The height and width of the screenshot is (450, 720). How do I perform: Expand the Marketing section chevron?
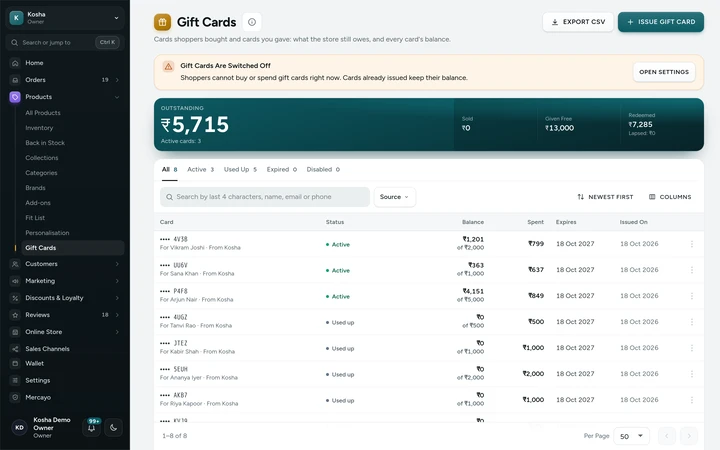tap(117, 281)
